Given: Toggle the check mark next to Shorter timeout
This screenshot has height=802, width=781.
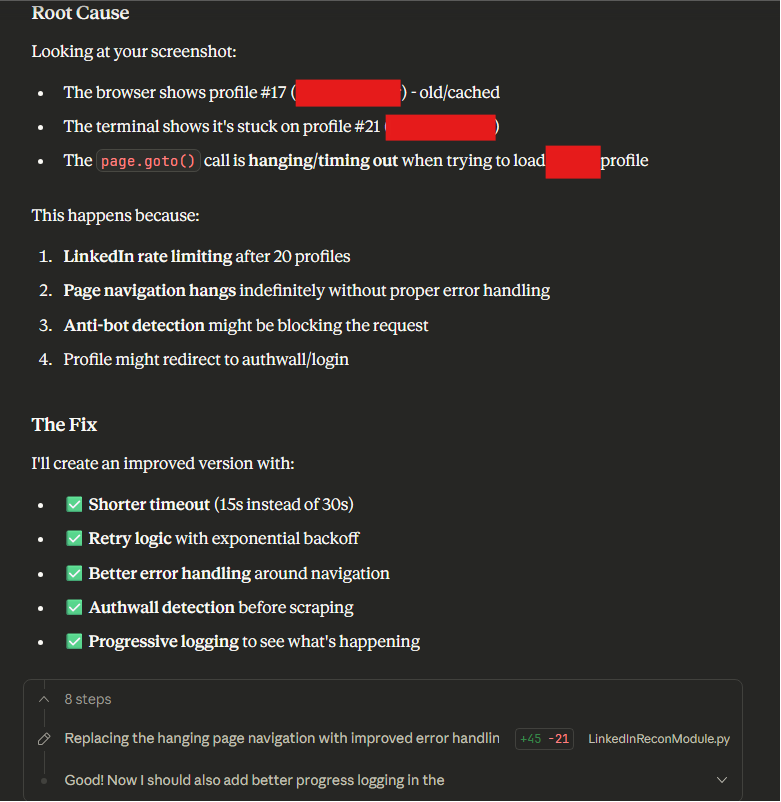Looking at the screenshot, I should coord(74,505).
